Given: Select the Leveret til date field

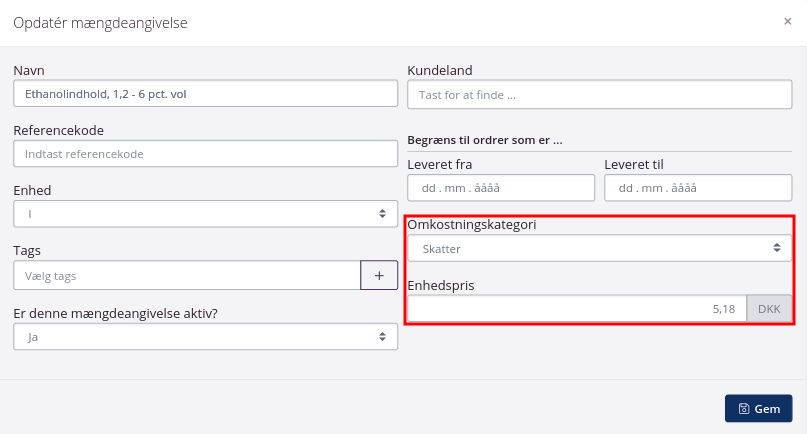Looking at the screenshot, I should click(697, 188).
